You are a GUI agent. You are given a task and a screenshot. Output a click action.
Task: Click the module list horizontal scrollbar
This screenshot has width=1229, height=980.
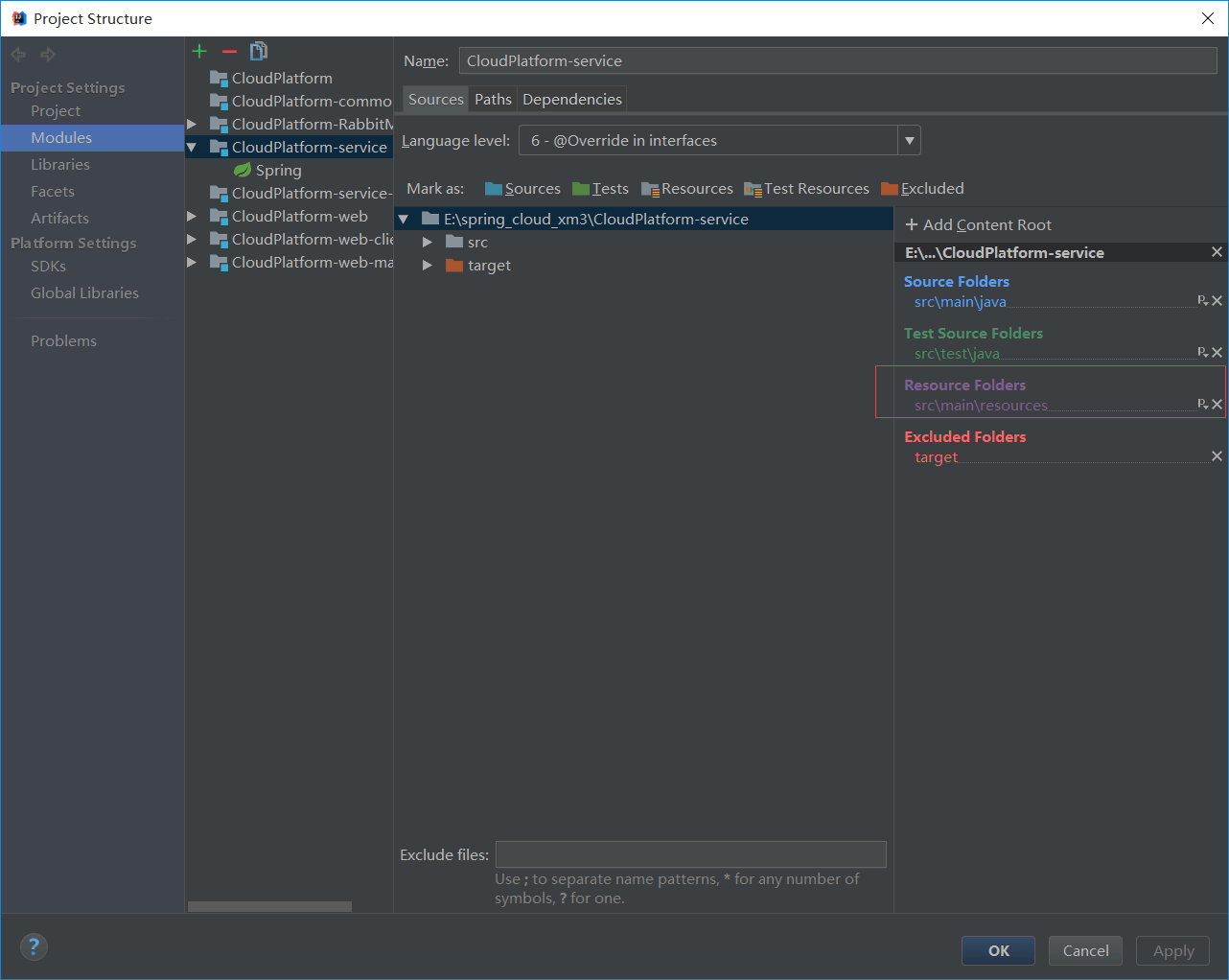(269, 906)
